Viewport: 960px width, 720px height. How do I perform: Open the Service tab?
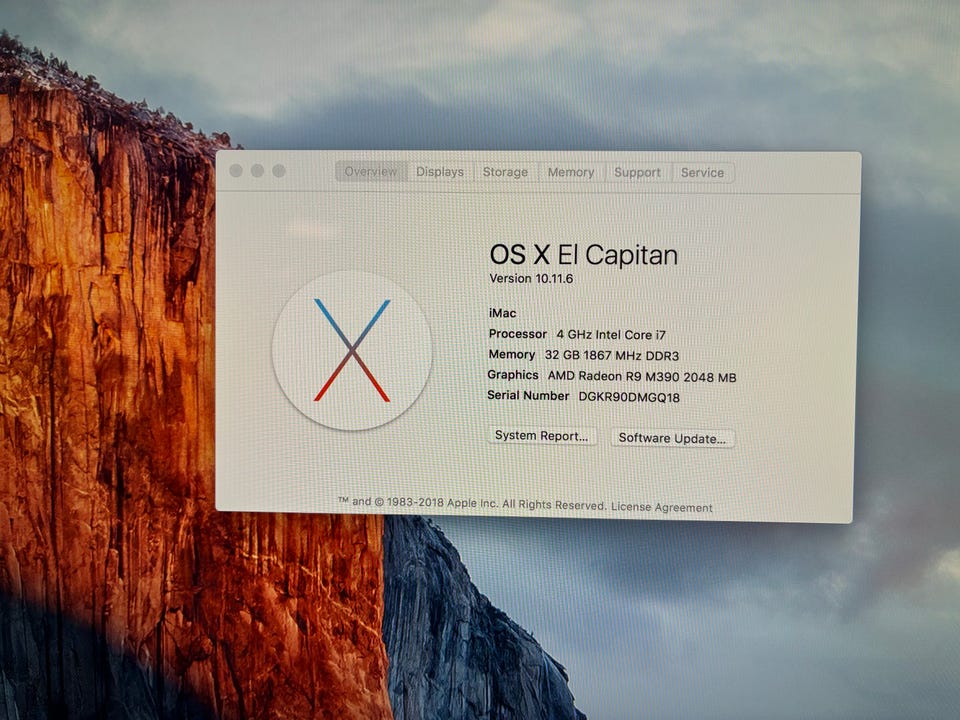pos(702,173)
